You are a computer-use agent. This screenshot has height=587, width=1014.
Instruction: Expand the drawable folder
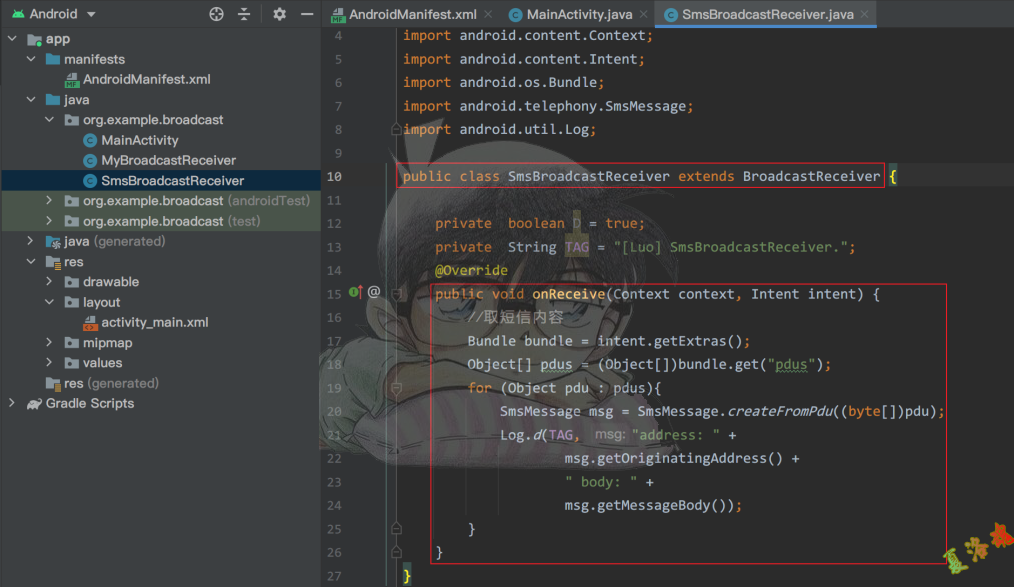pyautogui.click(x=49, y=282)
